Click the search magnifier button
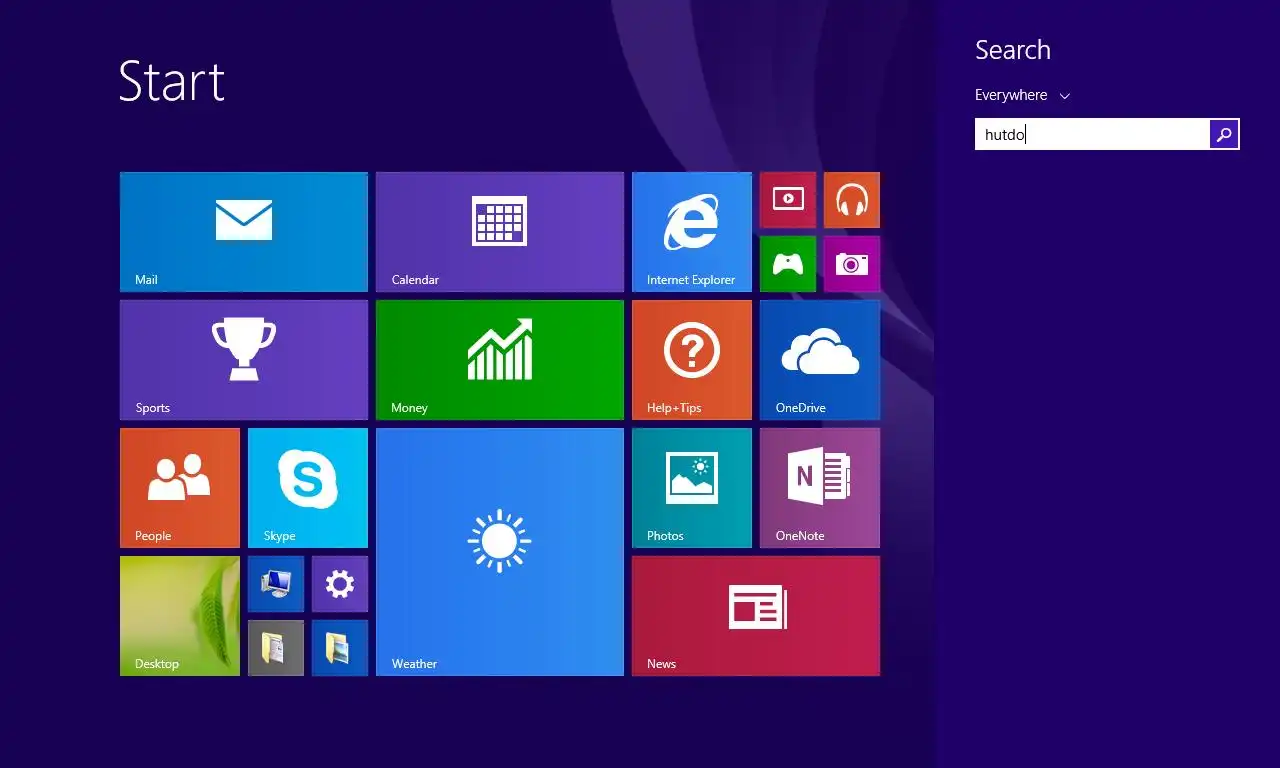 (1224, 134)
